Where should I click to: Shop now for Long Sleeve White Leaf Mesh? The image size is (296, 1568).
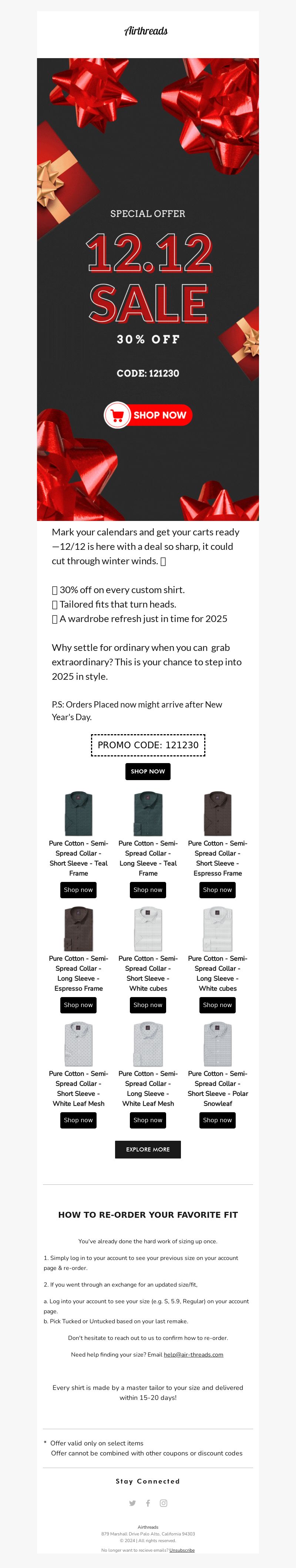[148, 1120]
